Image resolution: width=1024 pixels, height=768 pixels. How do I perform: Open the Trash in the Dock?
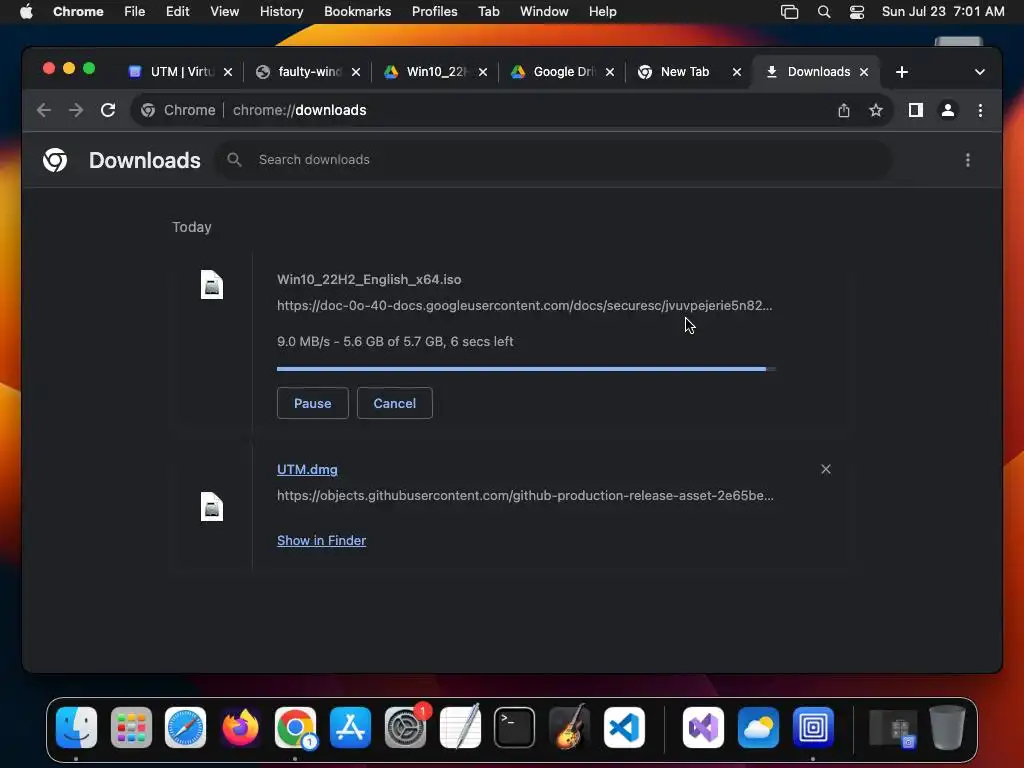[x=947, y=727]
